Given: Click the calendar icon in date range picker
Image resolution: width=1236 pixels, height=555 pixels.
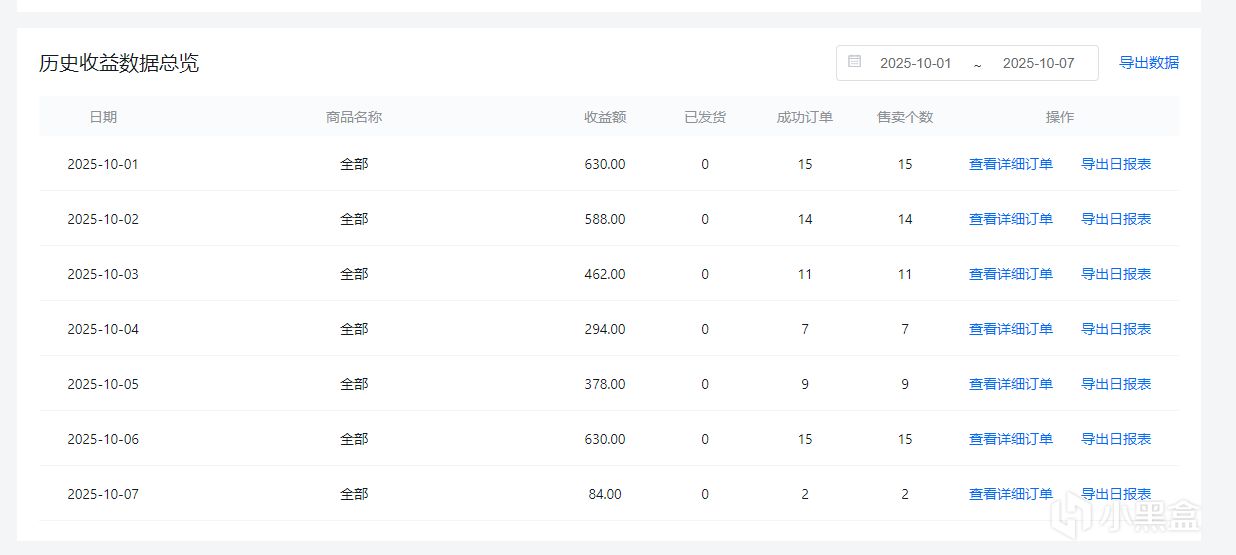Looking at the screenshot, I should 854,62.
